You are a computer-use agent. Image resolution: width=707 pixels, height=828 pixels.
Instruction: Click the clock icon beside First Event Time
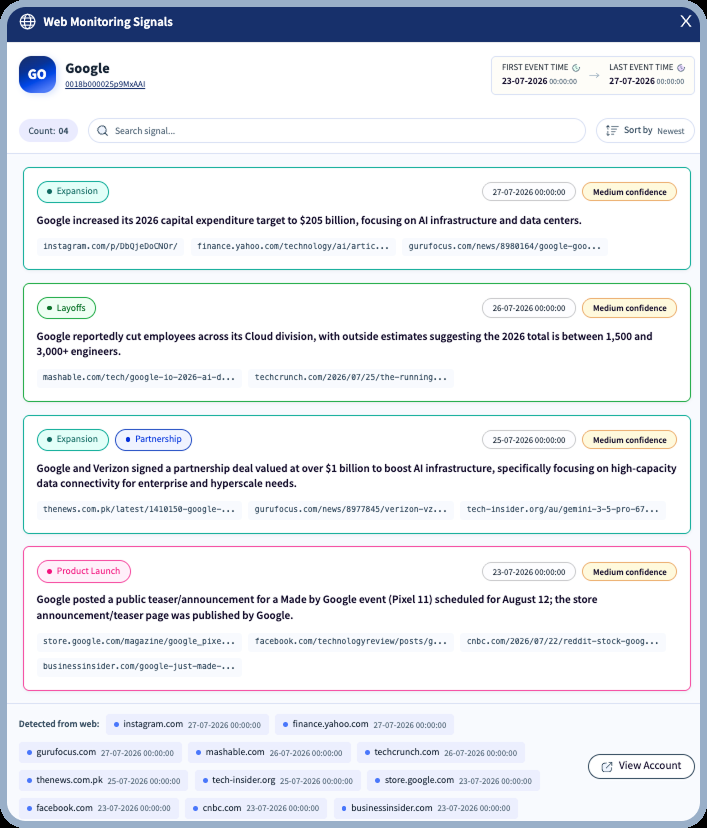[x=576, y=68]
